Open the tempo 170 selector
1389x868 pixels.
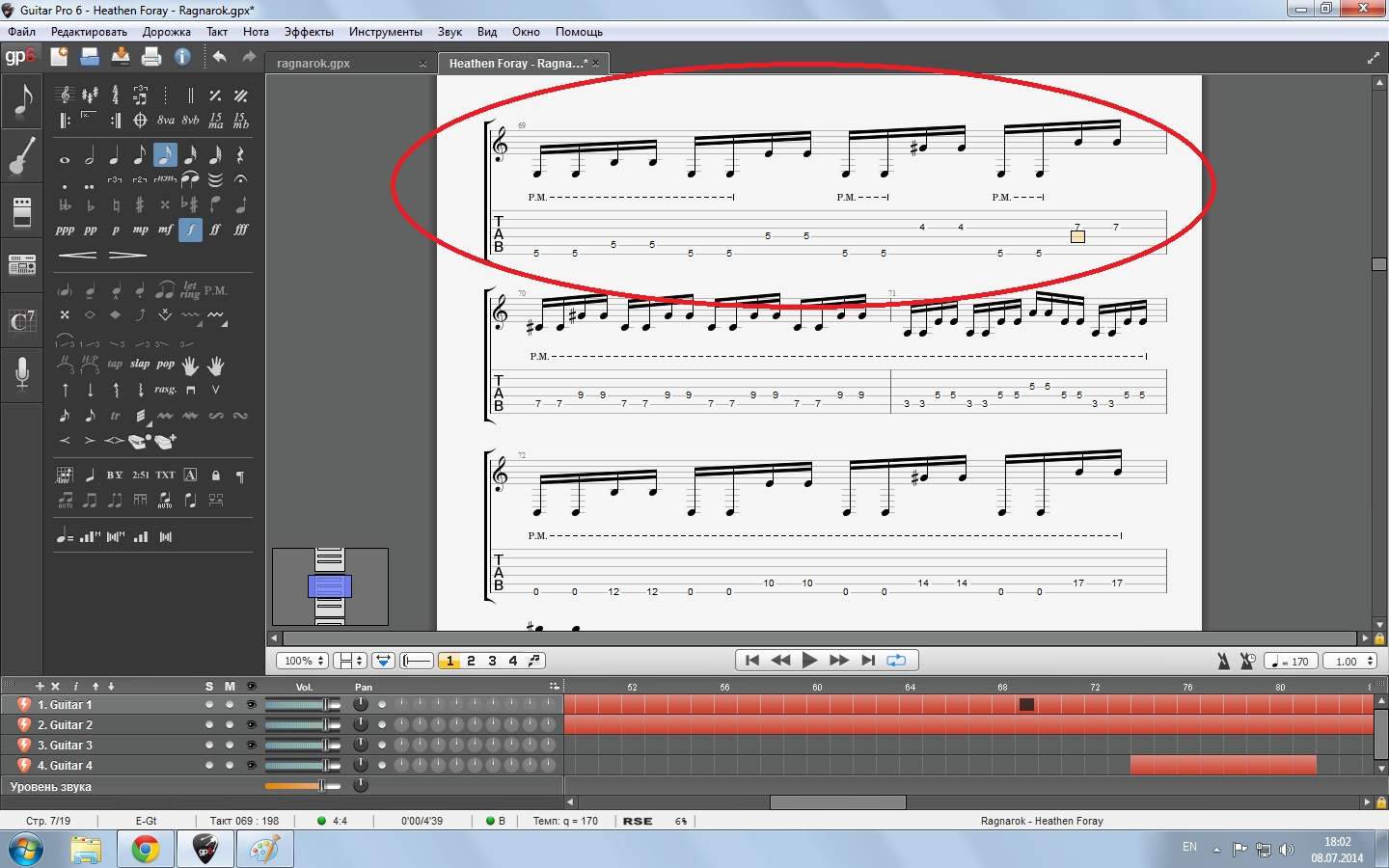1291,662
